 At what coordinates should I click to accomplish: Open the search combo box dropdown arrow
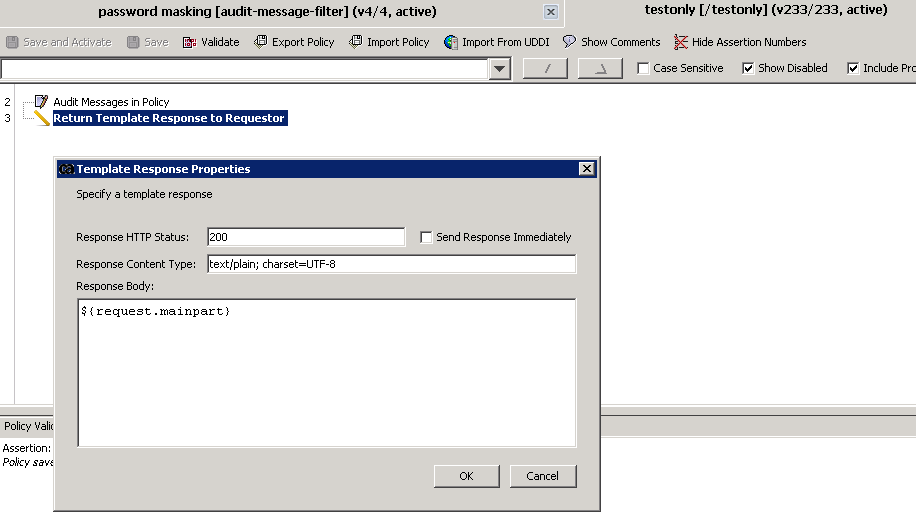coord(499,69)
